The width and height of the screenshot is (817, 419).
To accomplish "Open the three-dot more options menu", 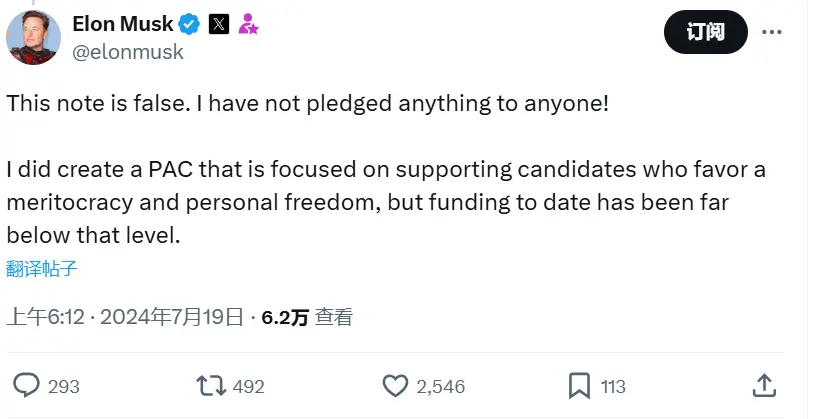I will [772, 32].
